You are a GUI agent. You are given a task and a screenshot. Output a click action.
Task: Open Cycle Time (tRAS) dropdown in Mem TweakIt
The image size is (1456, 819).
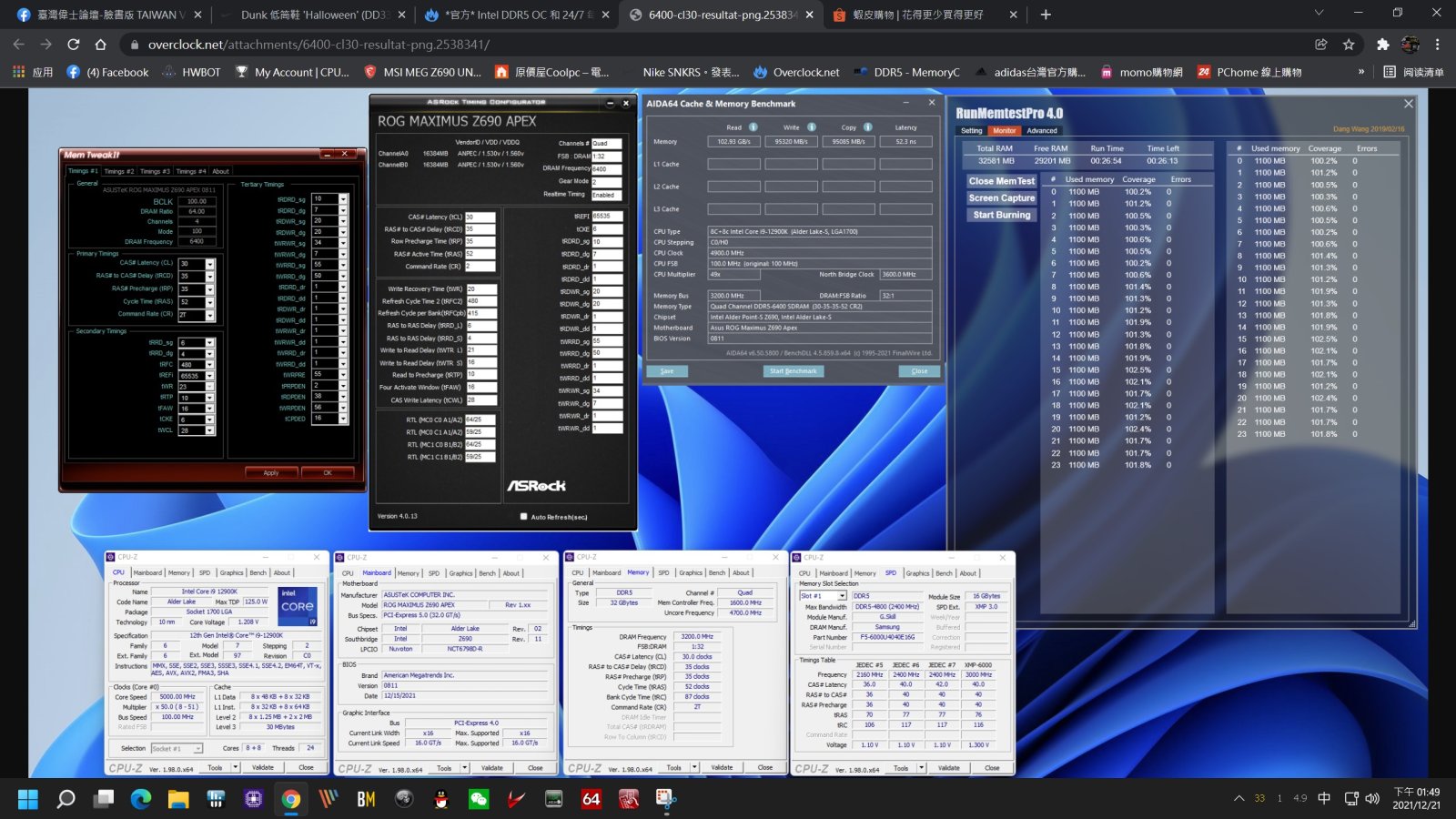coord(210,302)
